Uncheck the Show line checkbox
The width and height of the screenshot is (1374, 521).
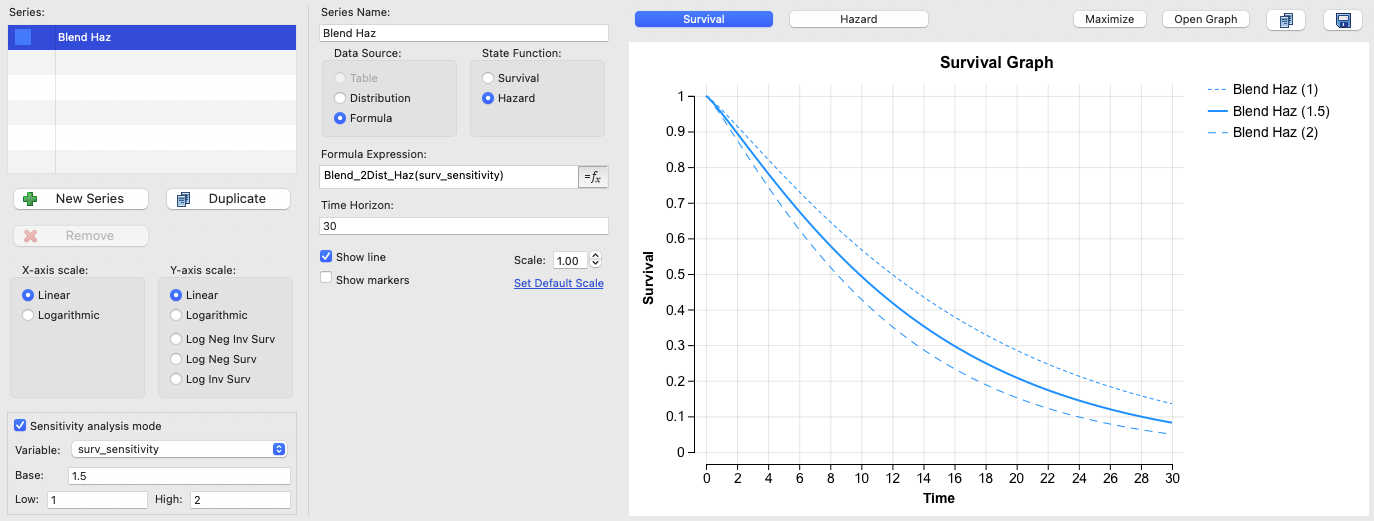(x=326, y=257)
